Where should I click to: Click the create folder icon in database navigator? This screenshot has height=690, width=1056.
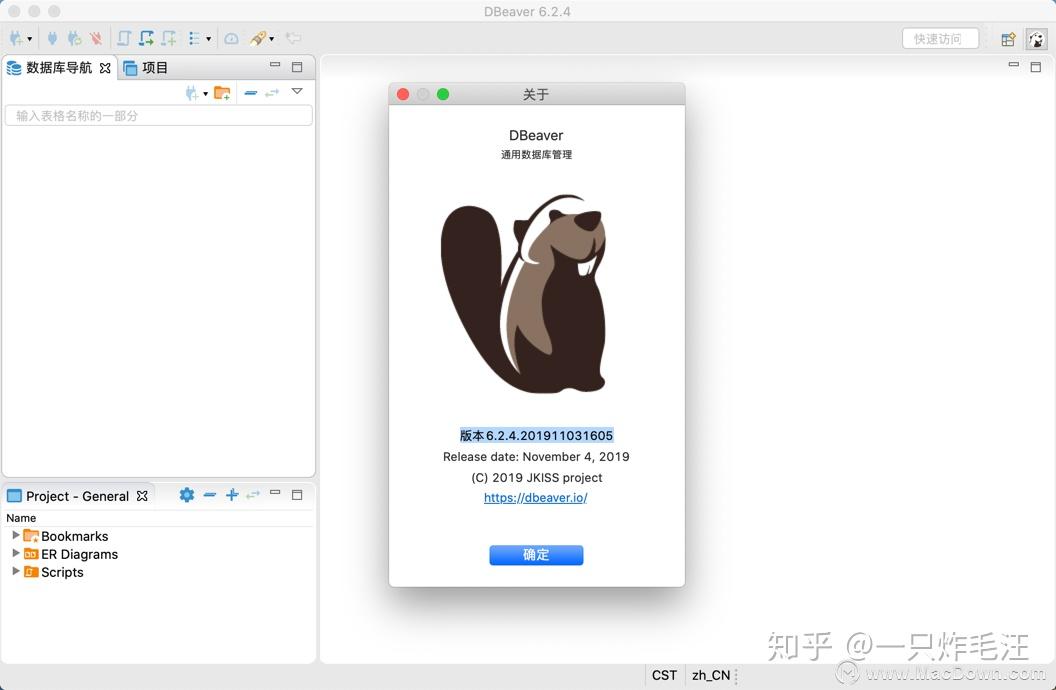pos(222,92)
